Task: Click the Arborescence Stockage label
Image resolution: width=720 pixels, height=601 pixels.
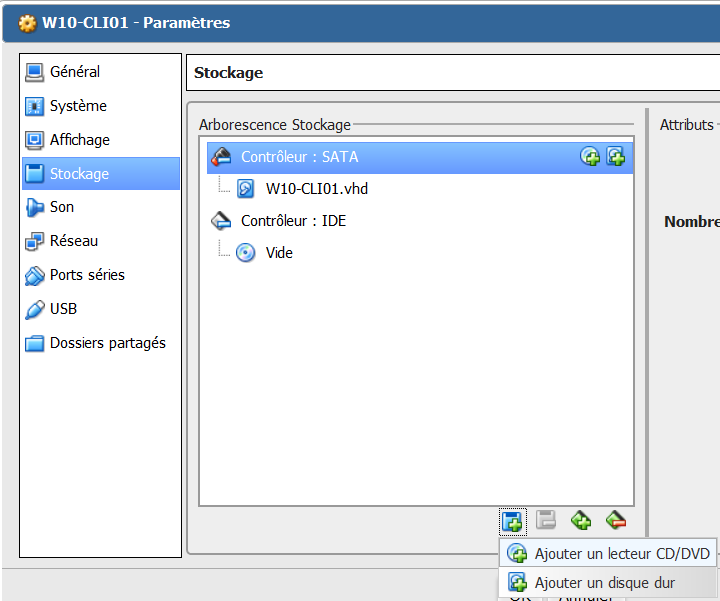Action: 275,125
